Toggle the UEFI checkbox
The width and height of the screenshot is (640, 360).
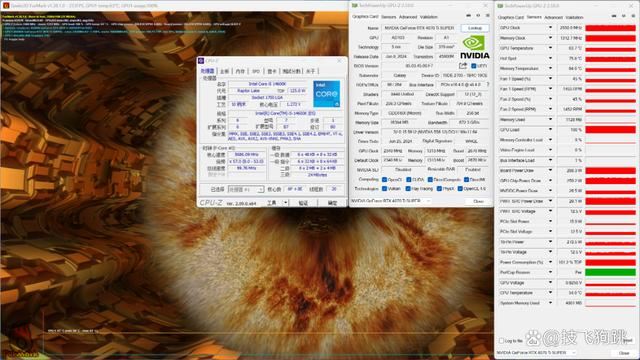tap(473, 66)
